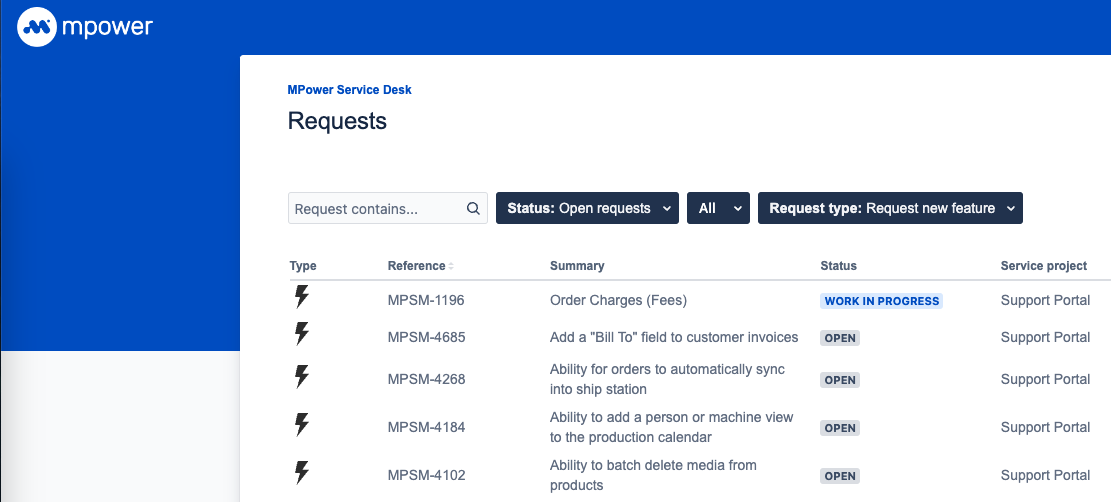
Task: Open ship station sync request summary
Action: (x=667, y=379)
